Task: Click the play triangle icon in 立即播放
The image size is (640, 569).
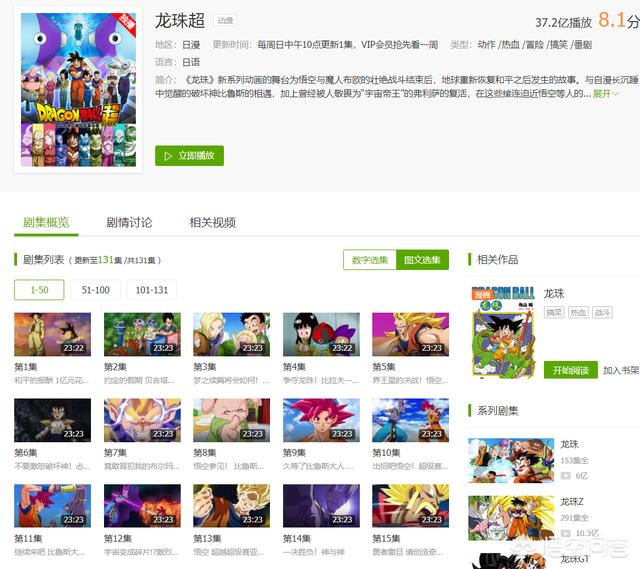Action: tap(168, 156)
